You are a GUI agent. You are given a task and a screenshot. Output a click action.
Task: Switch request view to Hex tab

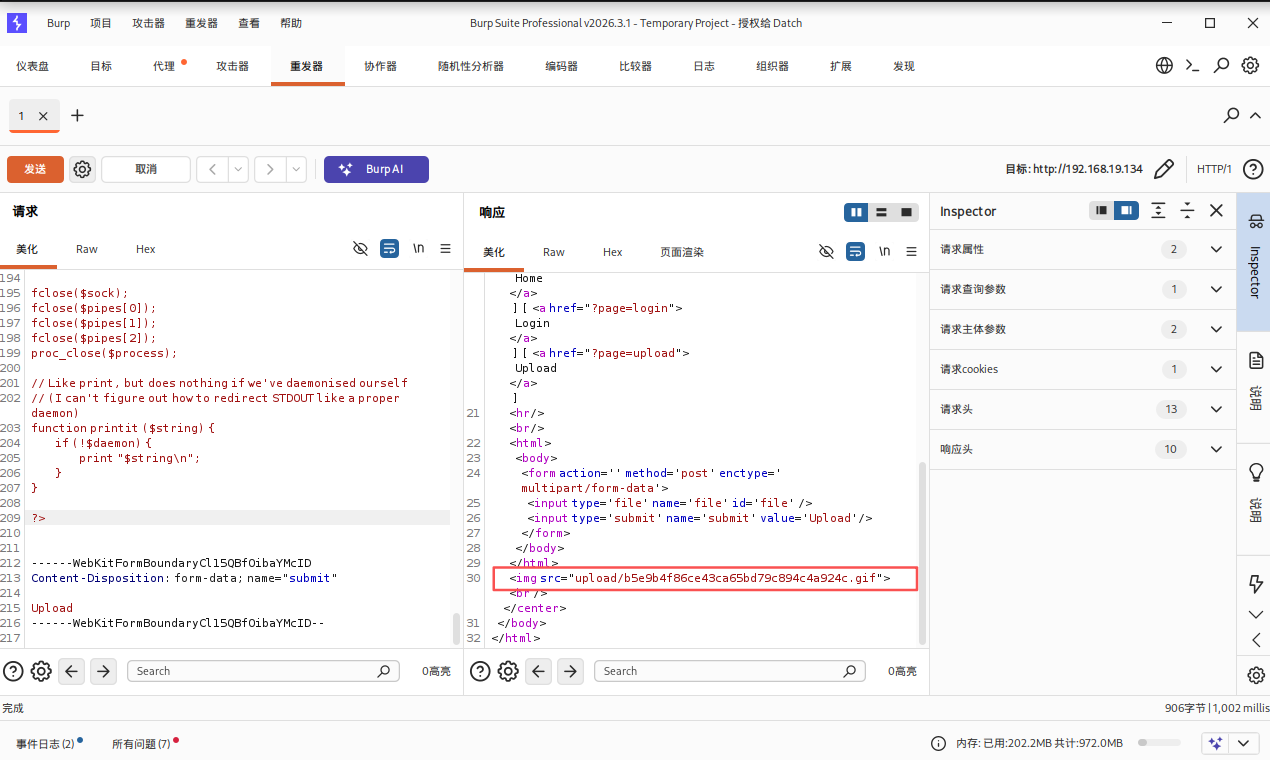(x=146, y=249)
